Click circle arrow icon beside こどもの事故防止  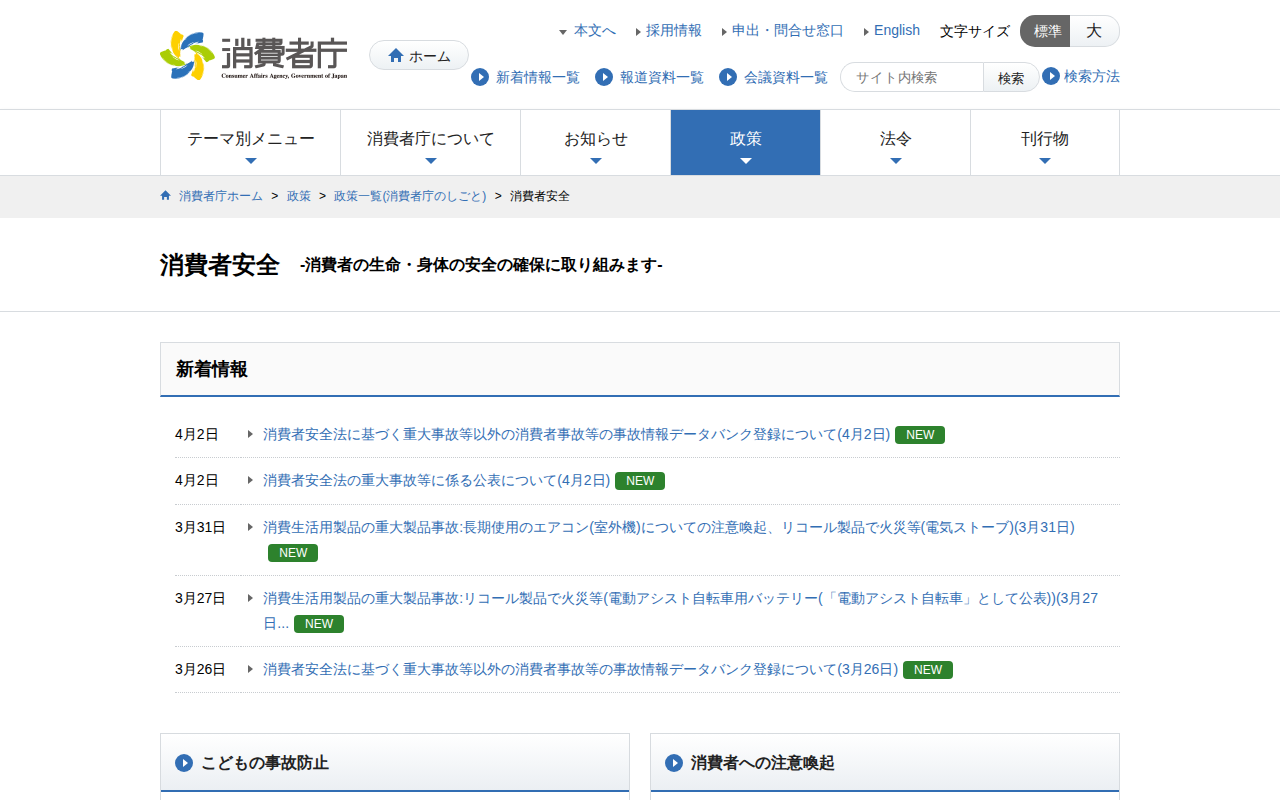click(x=184, y=763)
